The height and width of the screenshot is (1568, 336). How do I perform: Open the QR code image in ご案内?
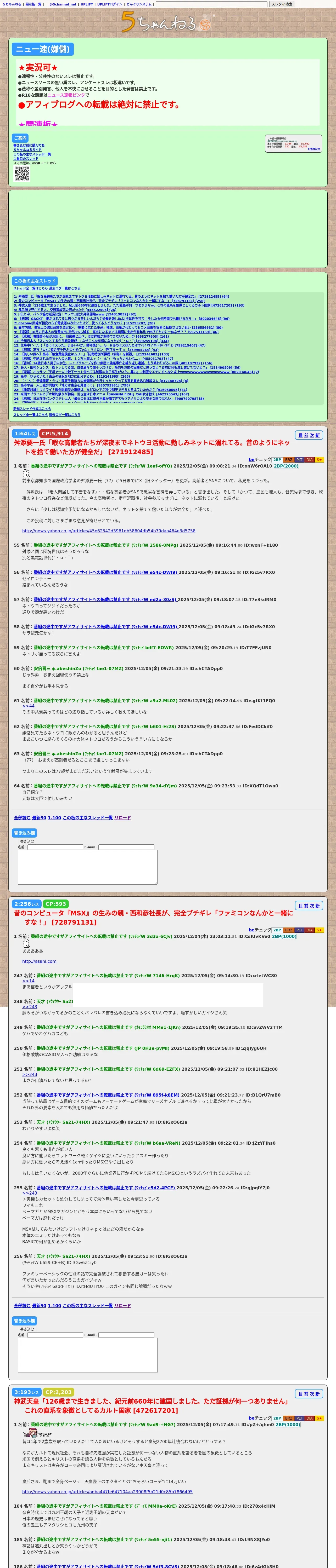coord(22,174)
